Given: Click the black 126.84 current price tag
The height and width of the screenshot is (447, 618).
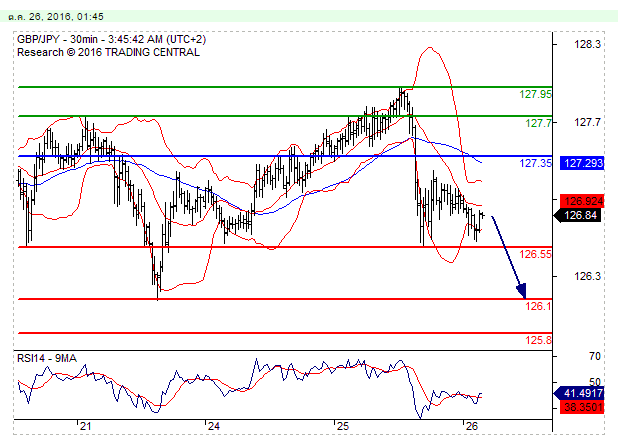Looking at the screenshot, I should click(578, 215).
